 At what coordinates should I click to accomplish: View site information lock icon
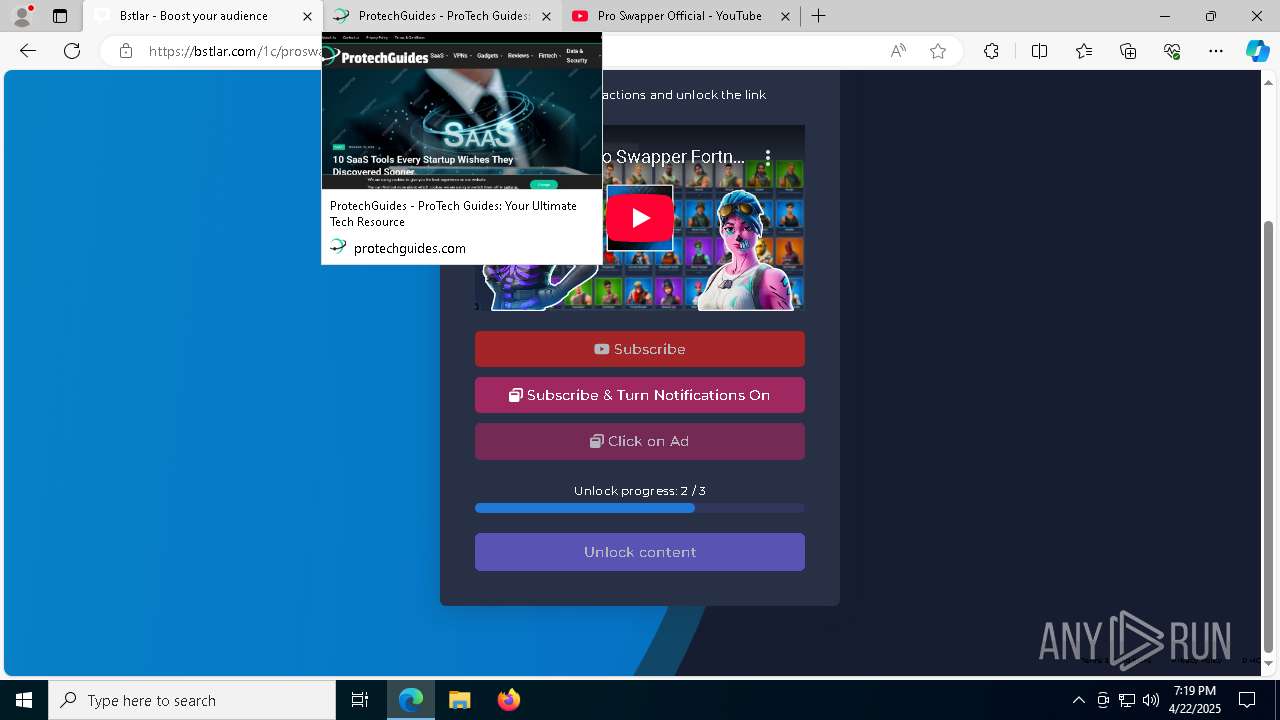[x=126, y=51]
